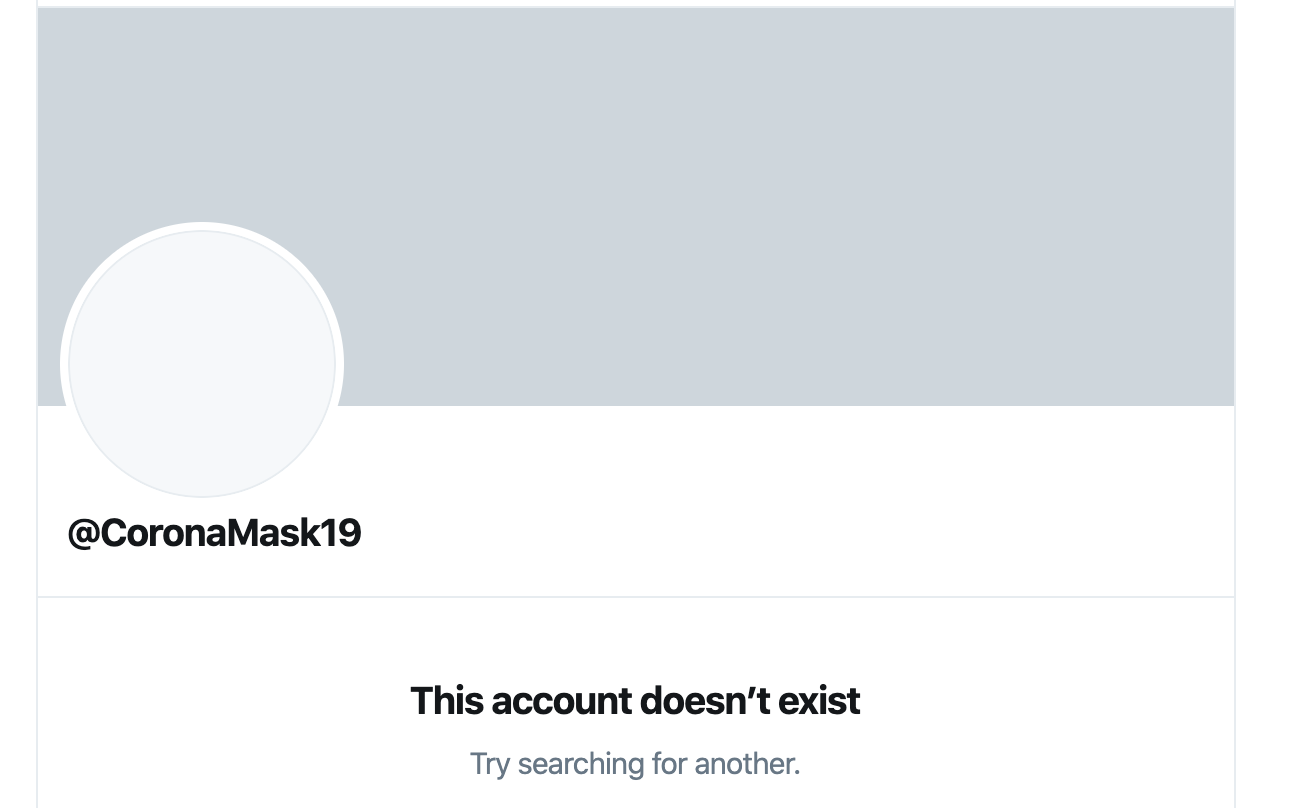Click the "Mask" portion of the @CoronaMask19 handle
The width and height of the screenshot is (1290, 808).
(x=276, y=533)
